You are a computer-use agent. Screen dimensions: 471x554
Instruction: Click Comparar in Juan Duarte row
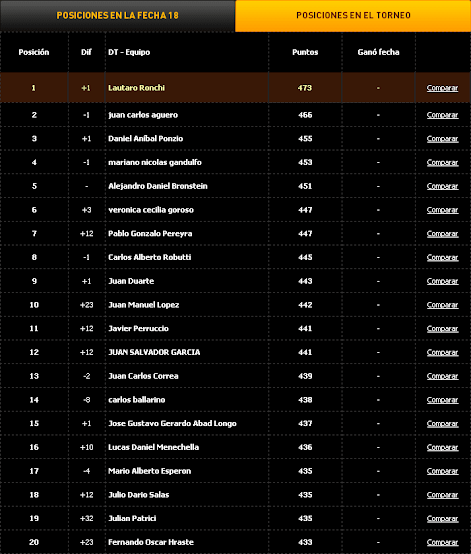442,281
